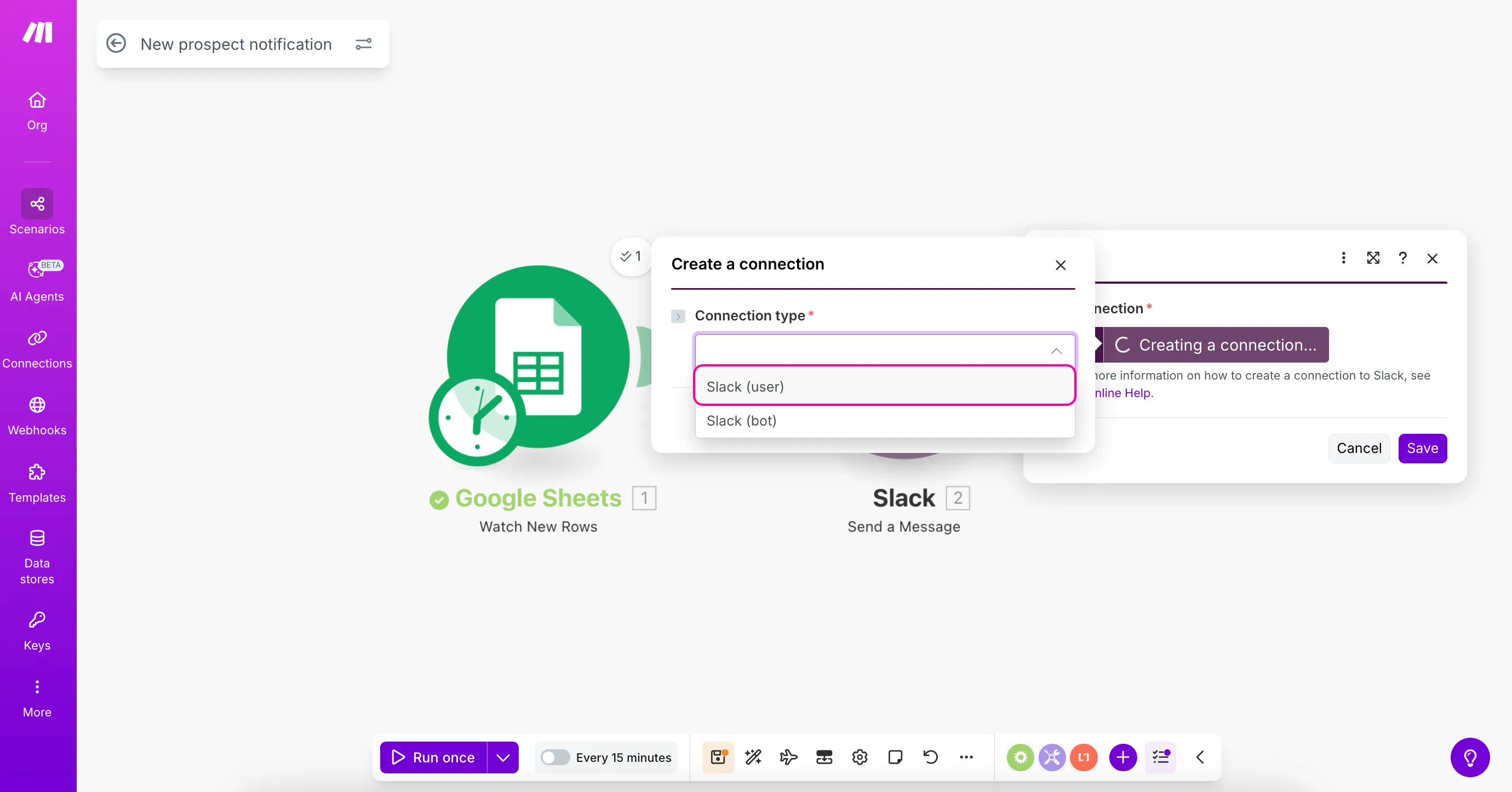Click the Watch New Rows caption
This screenshot has height=792, width=1512.
click(538, 527)
